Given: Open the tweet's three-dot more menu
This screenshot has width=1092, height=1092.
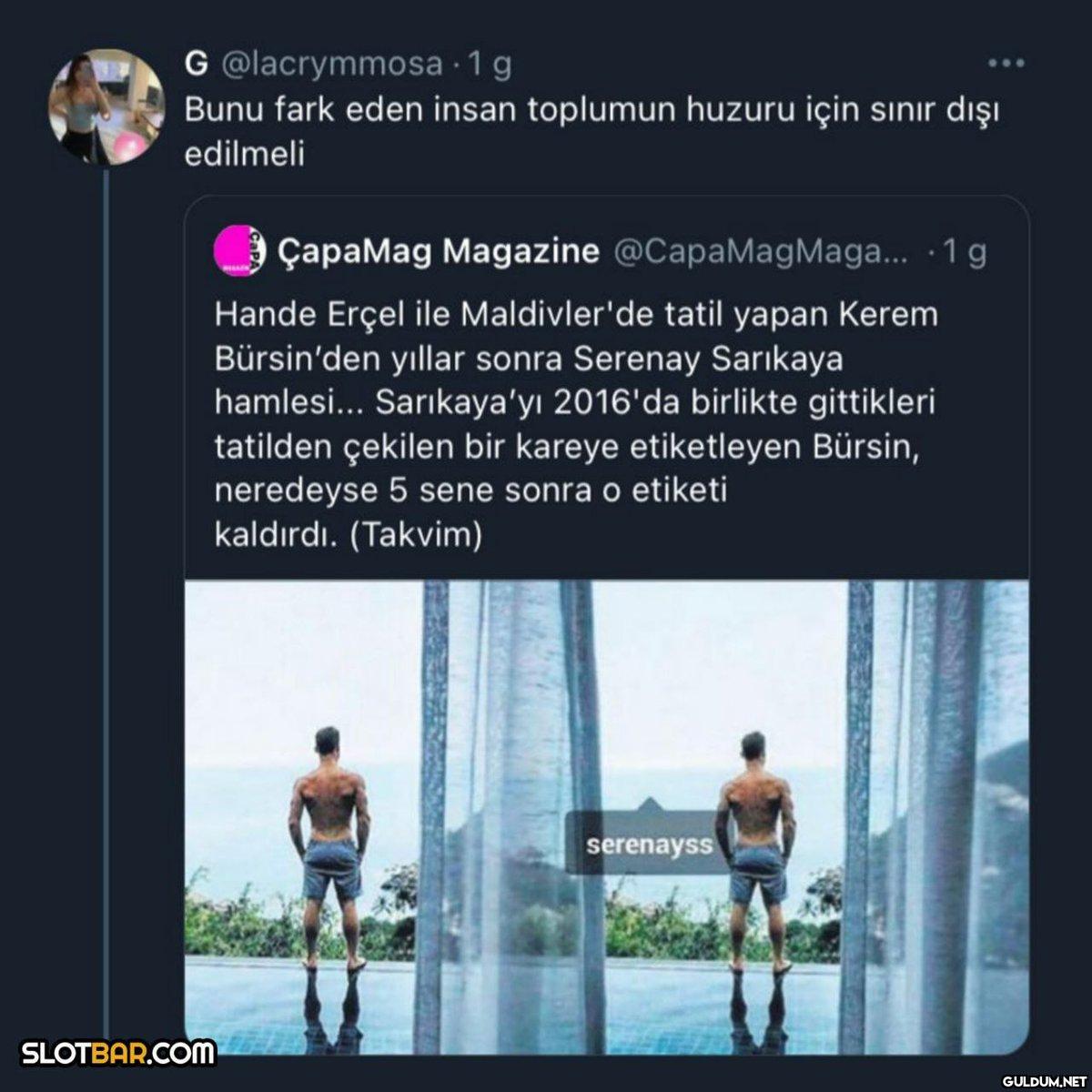Looking at the screenshot, I should 1006,65.
